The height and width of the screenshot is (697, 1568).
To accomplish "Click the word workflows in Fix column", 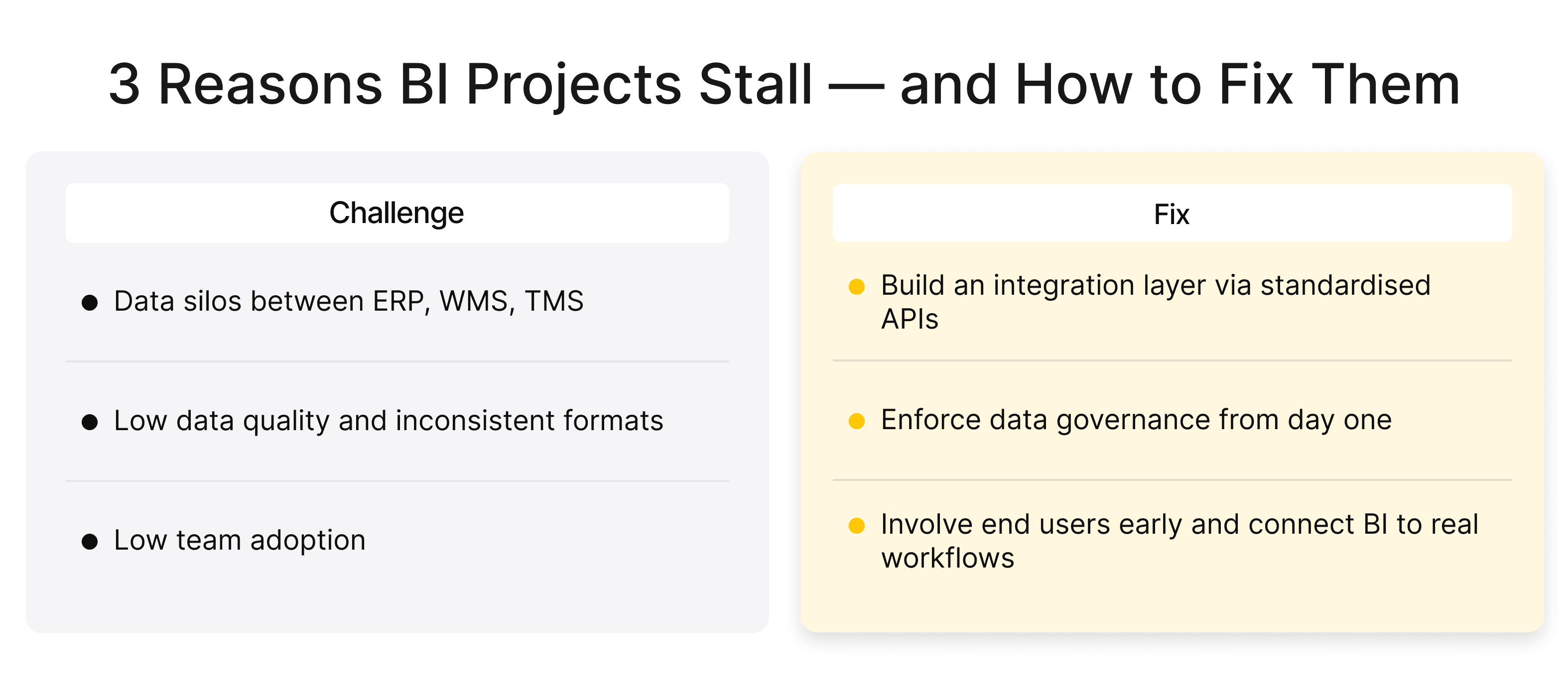I will tap(948, 558).
